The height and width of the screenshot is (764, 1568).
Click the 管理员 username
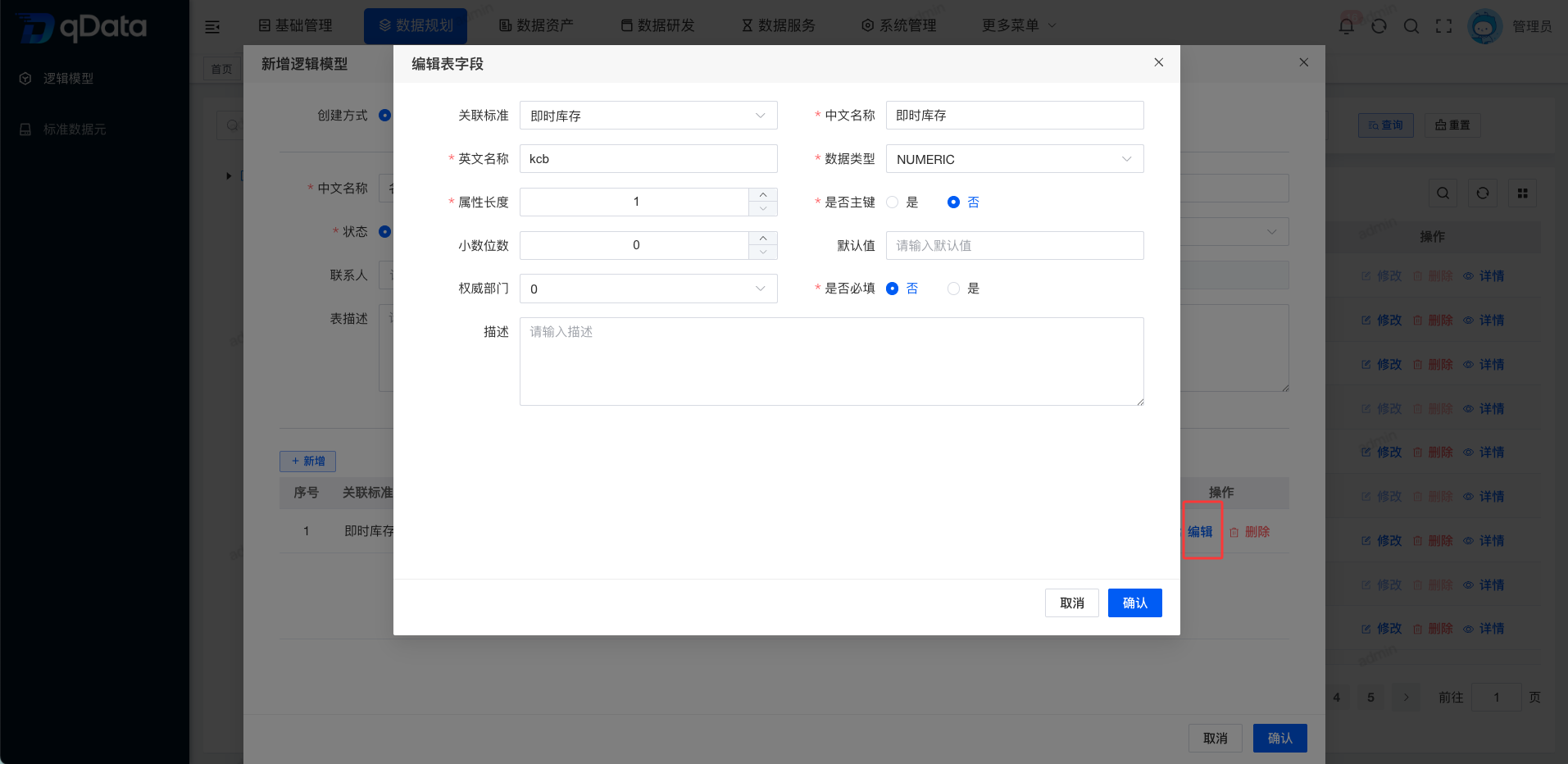click(1532, 27)
